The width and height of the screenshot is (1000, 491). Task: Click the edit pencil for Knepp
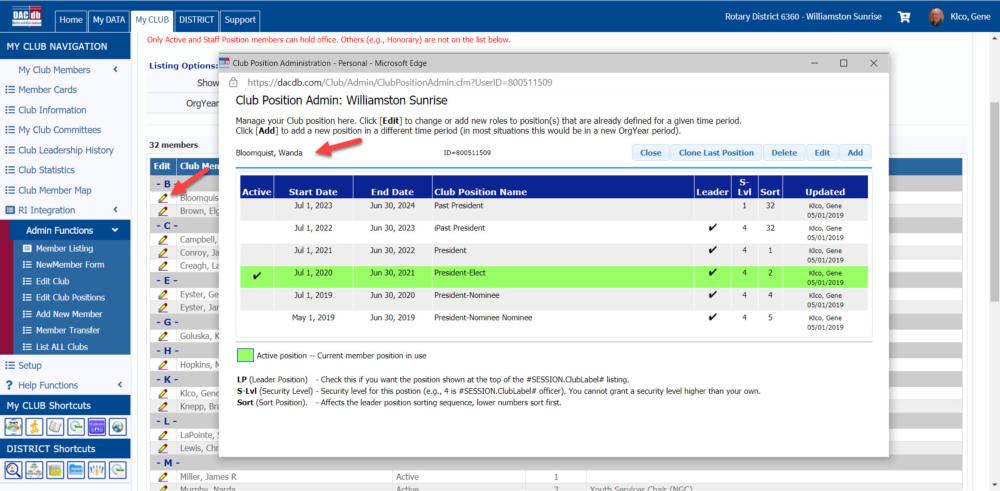163,406
